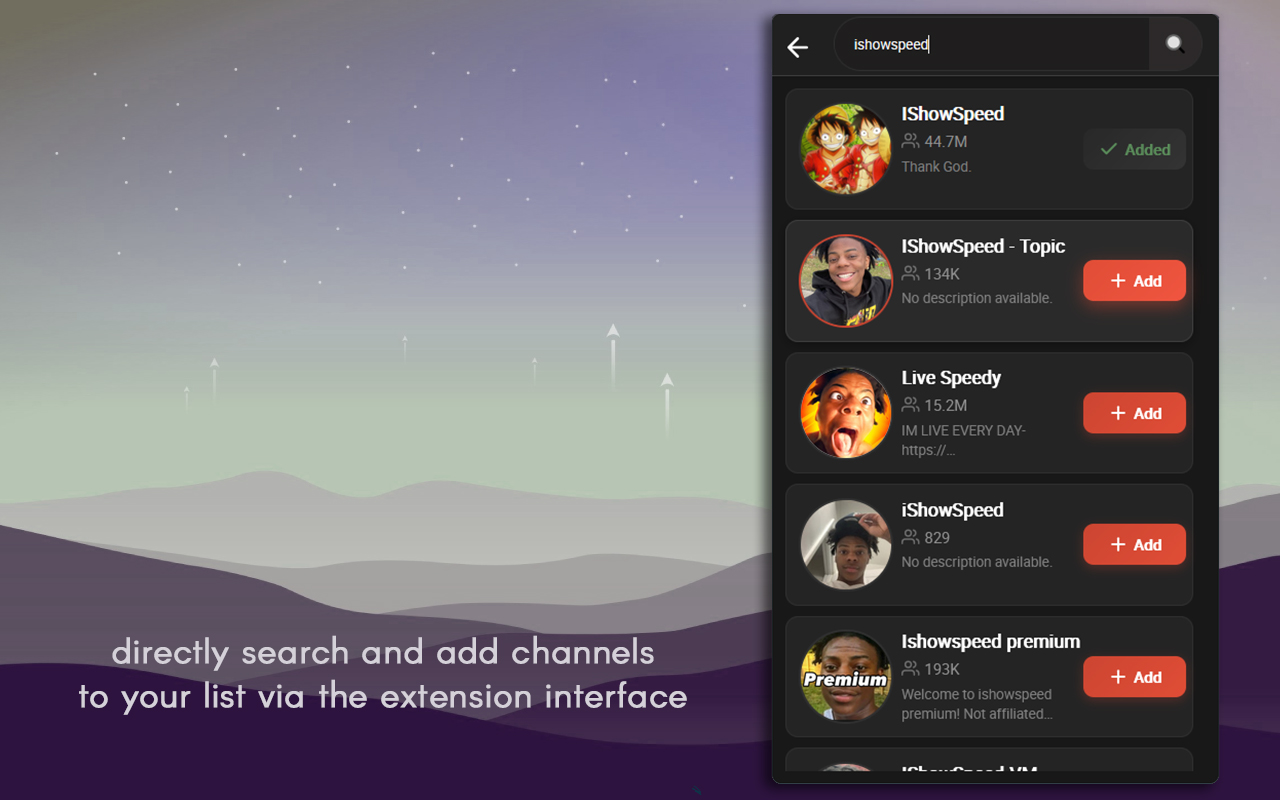Select the 'Live Speedy' channel title
The width and height of the screenshot is (1280, 800).
(951, 378)
